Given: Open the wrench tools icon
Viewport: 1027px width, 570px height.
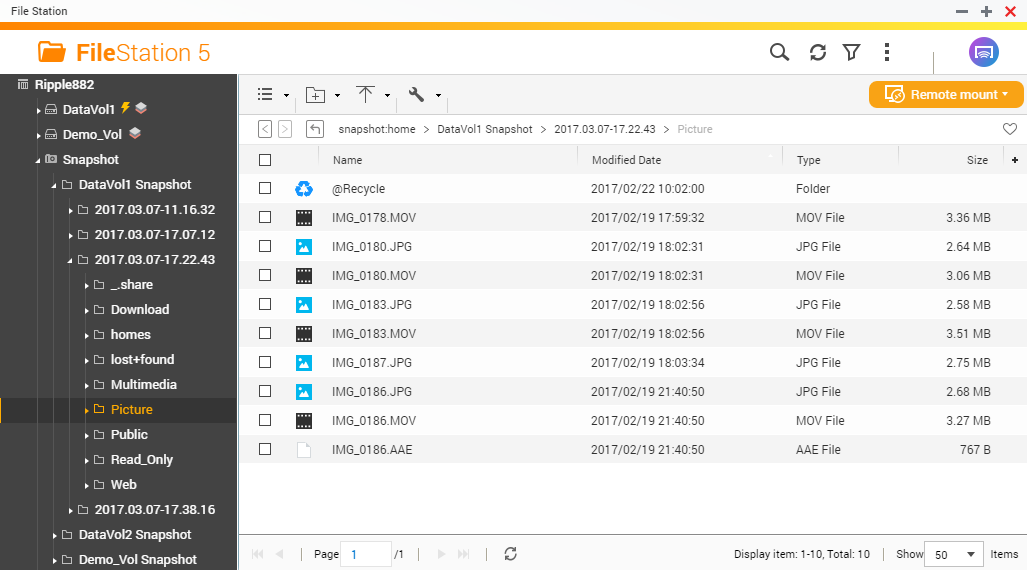Looking at the screenshot, I should [417, 95].
